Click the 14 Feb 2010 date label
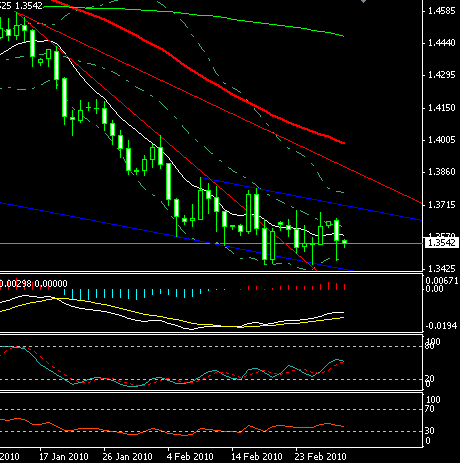The width and height of the screenshot is (460, 463). (x=256, y=456)
